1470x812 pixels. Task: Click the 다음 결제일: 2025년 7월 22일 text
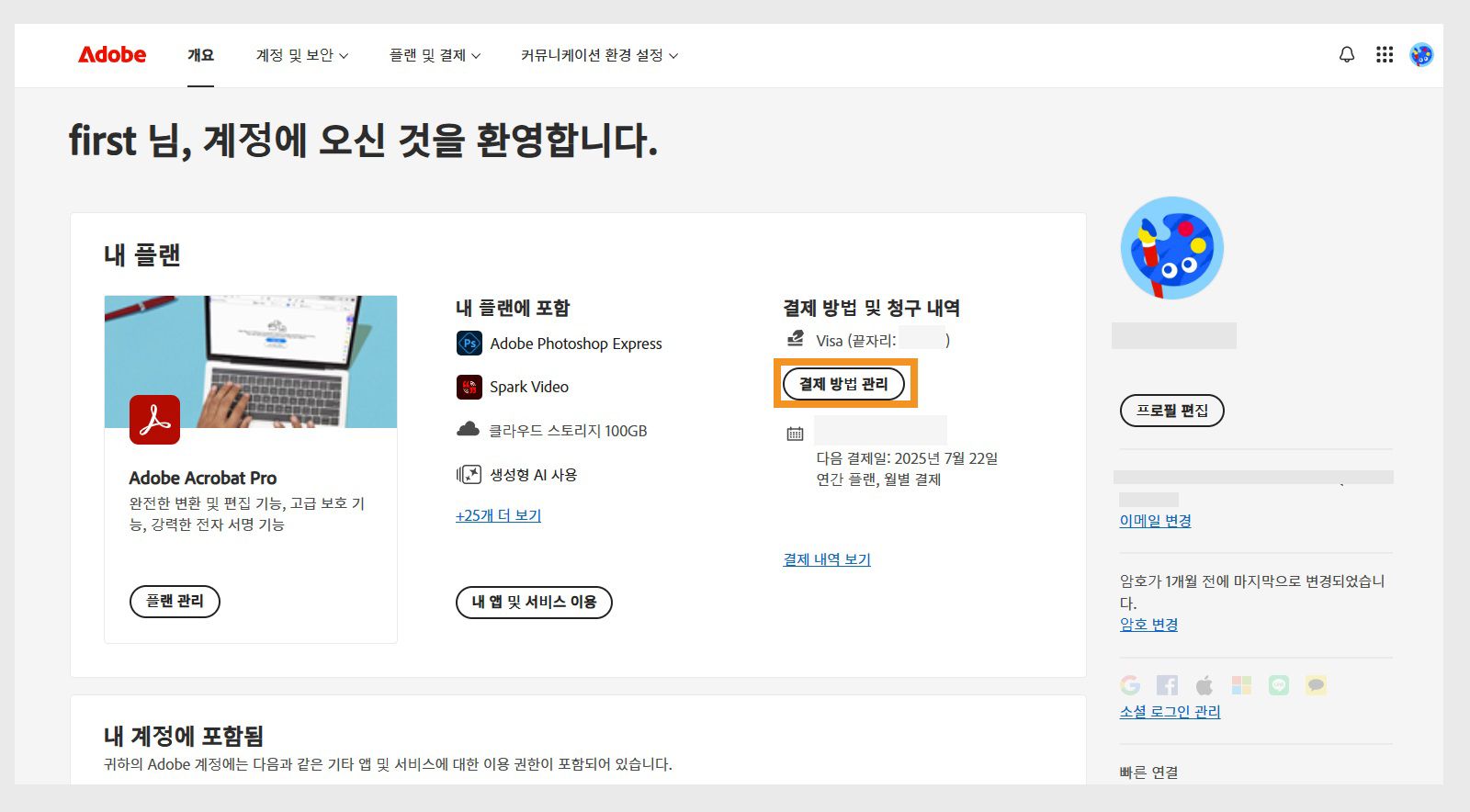[x=907, y=458]
